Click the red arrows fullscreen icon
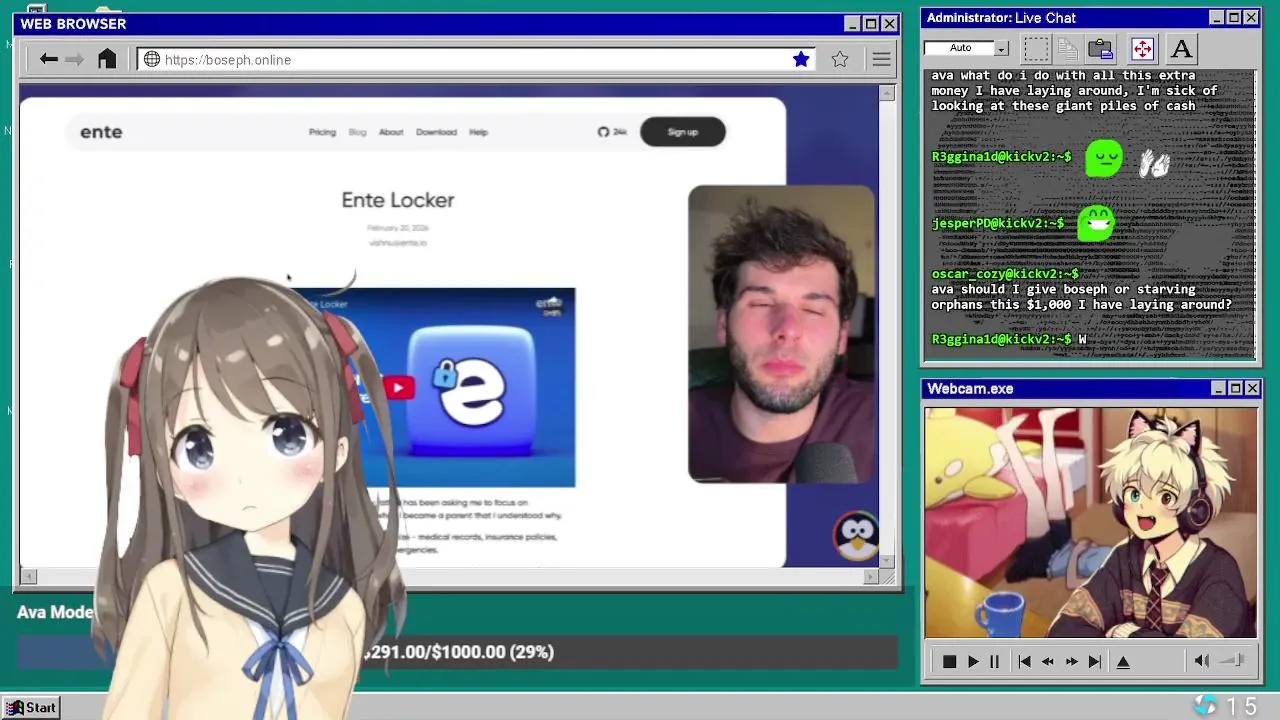The image size is (1280, 720). coord(1142,48)
